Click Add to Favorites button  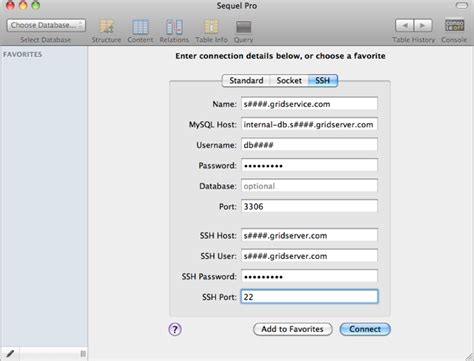[292, 329]
